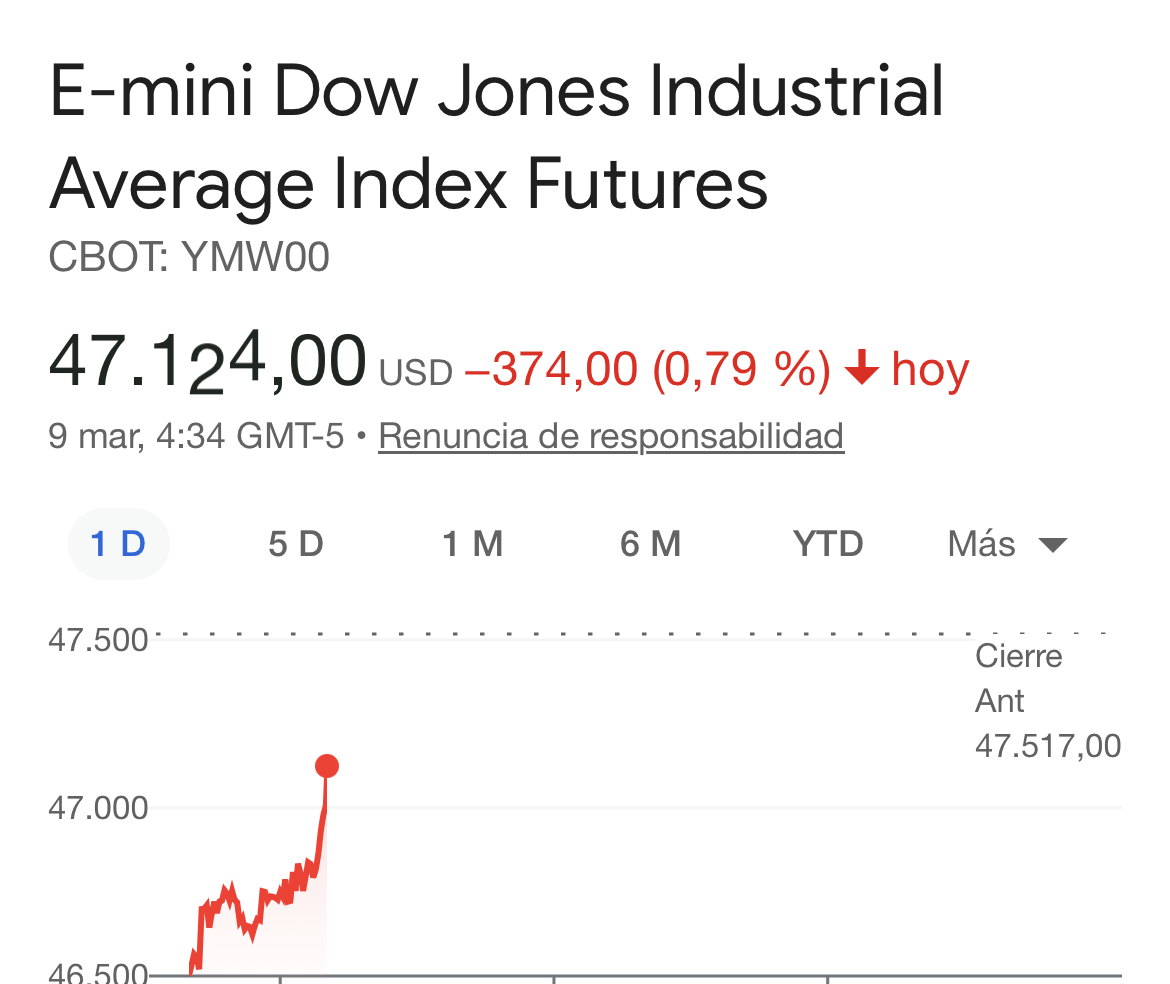Click the 47.000 y-axis label
The image size is (1170, 984).
[x=97, y=807]
